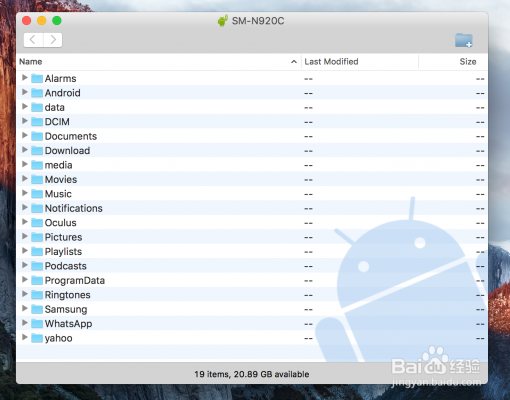
Task: Select the ProgramData folder icon
Action: tap(37, 280)
